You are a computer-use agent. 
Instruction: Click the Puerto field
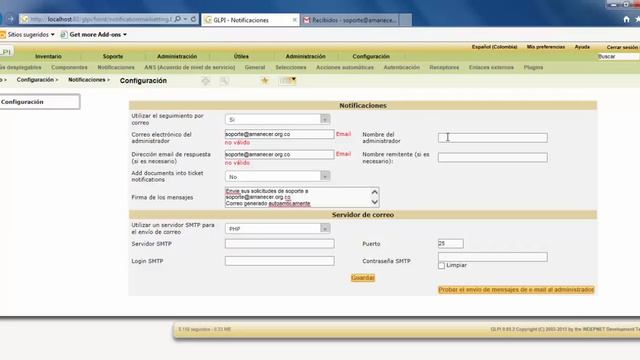(x=450, y=244)
